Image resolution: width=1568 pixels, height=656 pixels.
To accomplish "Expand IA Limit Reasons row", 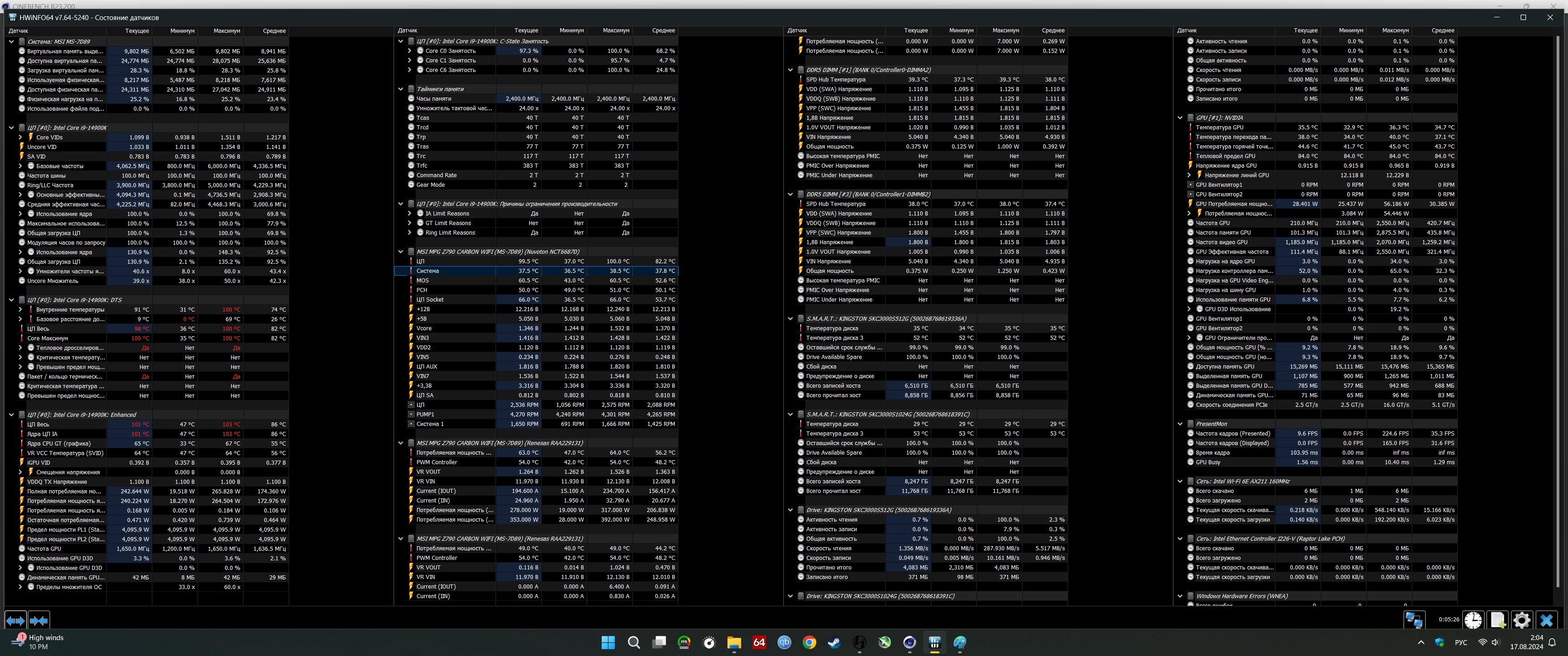I will click(410, 214).
